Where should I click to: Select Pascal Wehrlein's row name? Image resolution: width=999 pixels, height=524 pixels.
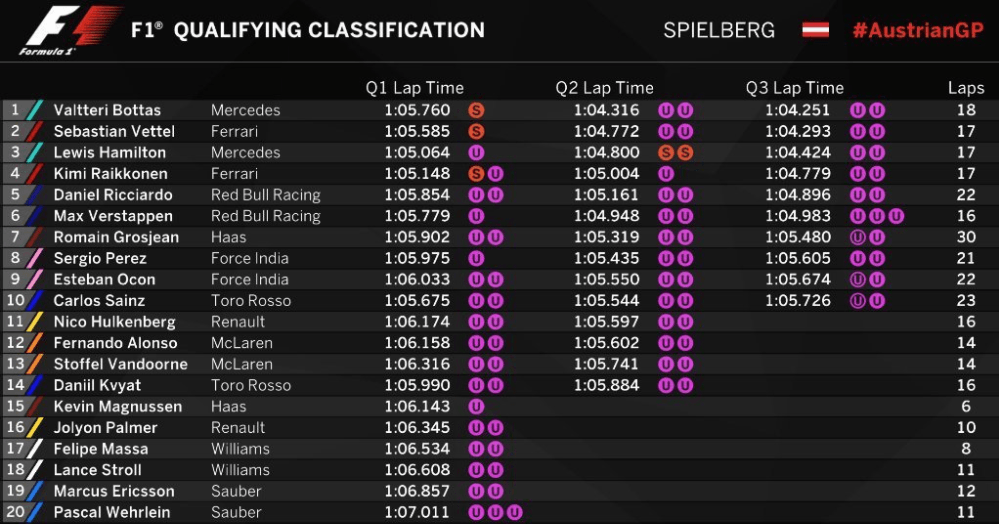111,512
